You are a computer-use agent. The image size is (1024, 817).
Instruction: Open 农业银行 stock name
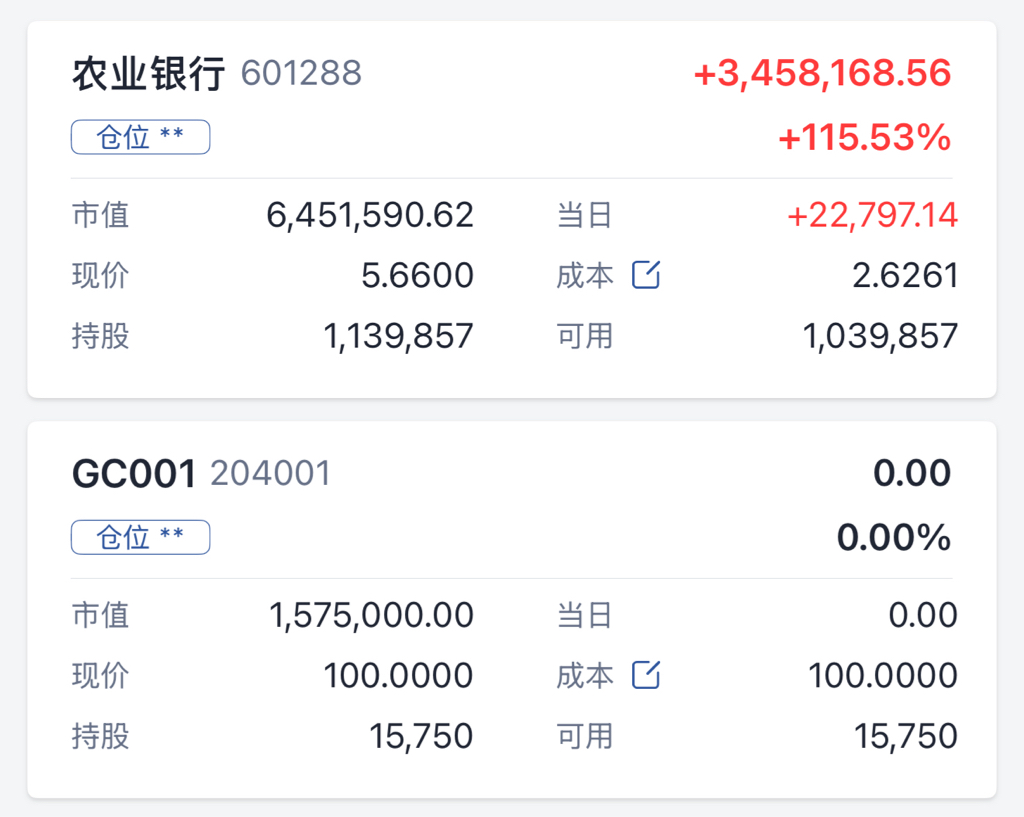click(149, 73)
